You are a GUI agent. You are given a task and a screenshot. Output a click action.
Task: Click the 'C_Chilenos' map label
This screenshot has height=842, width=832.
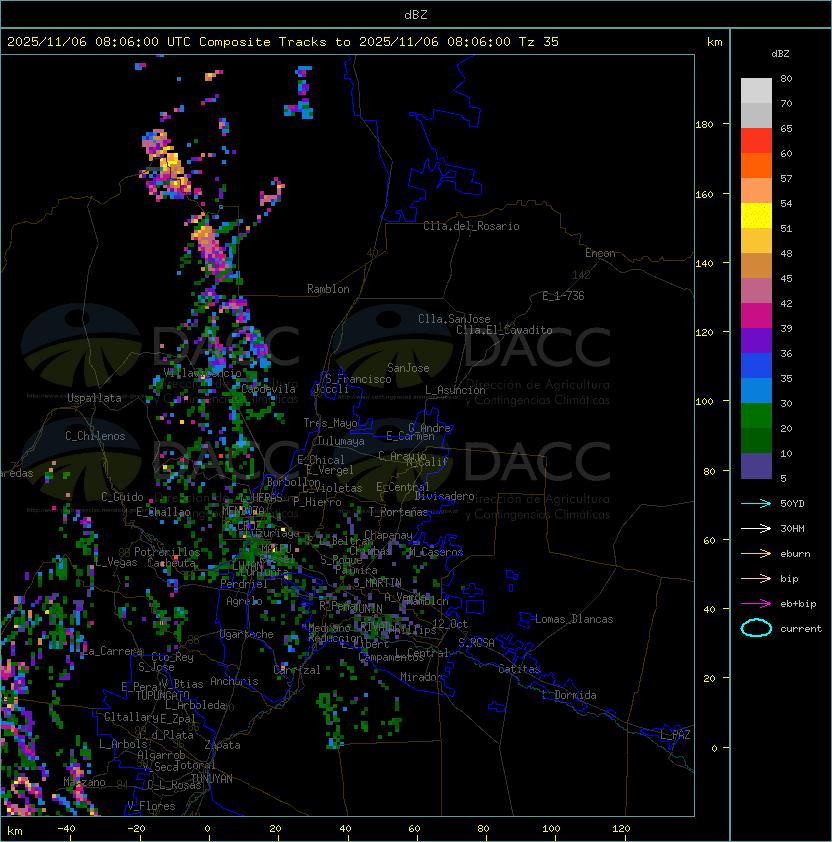pyautogui.click(x=95, y=436)
